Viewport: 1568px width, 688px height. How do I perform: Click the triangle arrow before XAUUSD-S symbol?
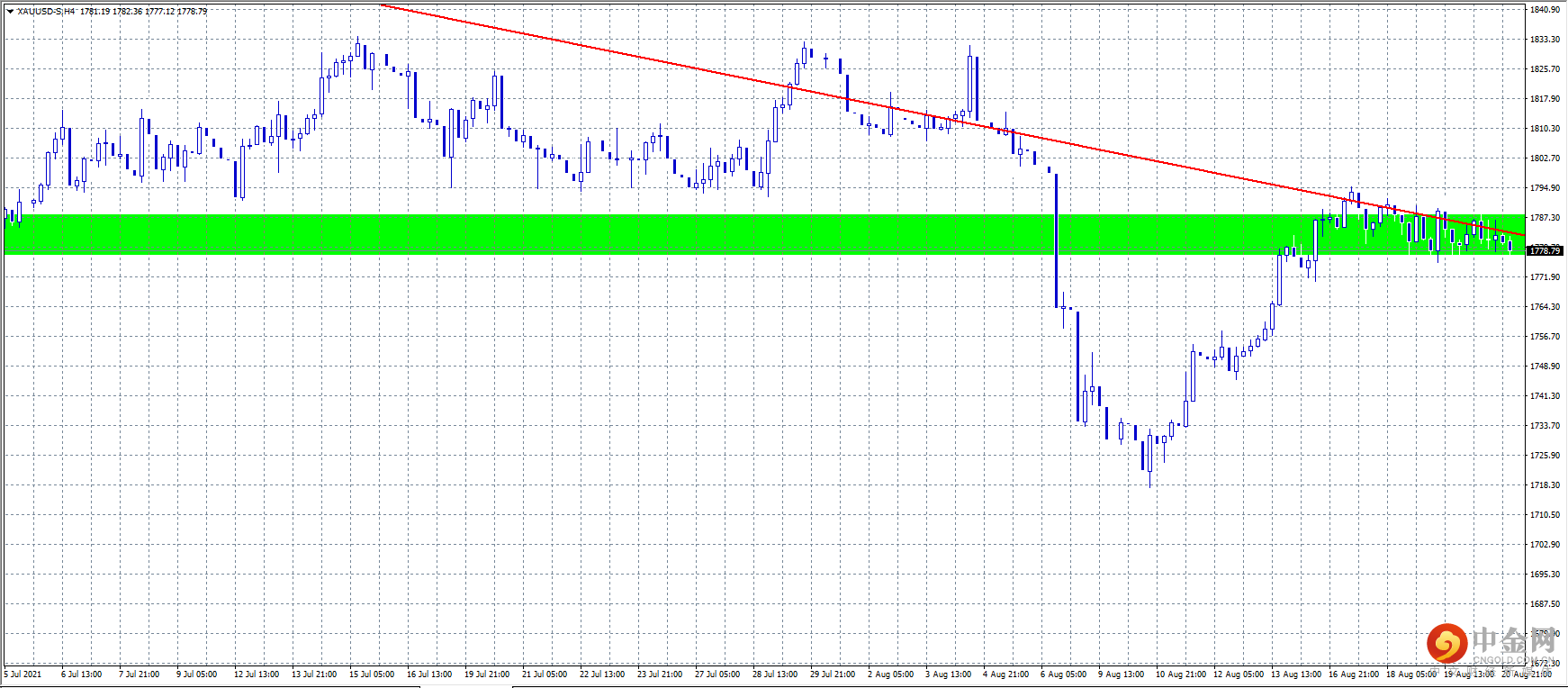[x=10, y=12]
